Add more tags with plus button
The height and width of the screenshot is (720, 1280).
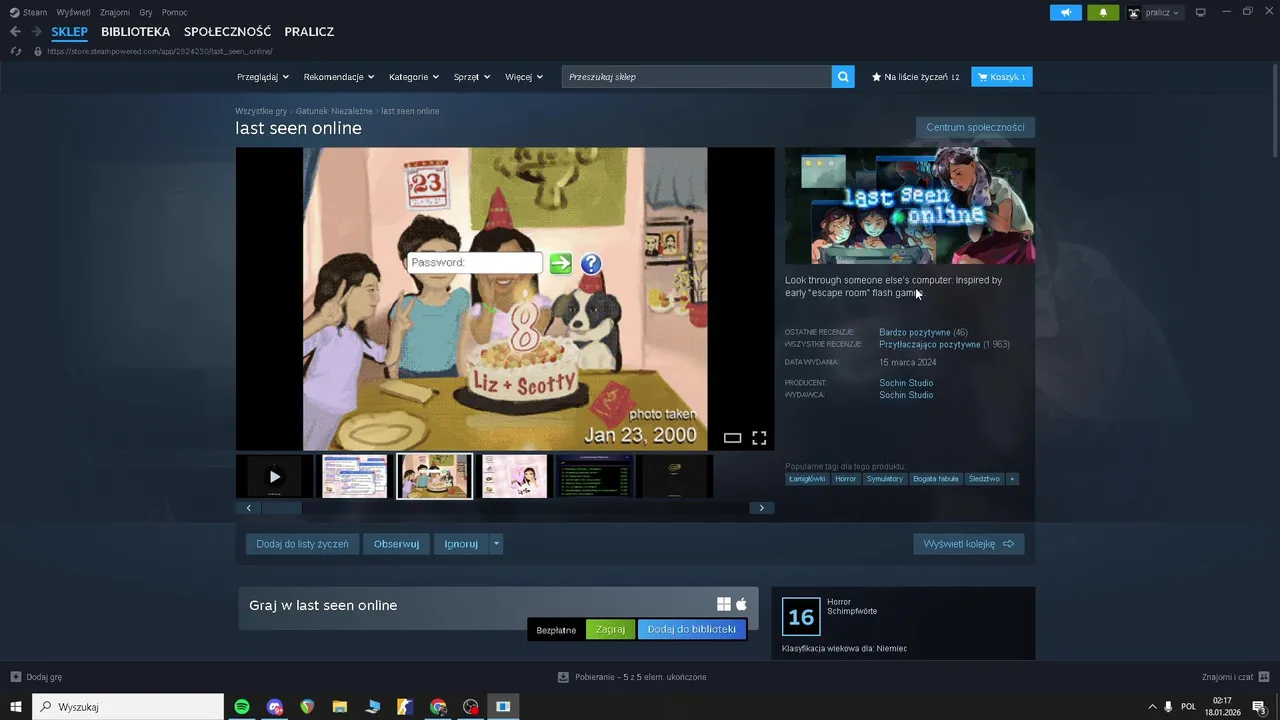click(1012, 479)
